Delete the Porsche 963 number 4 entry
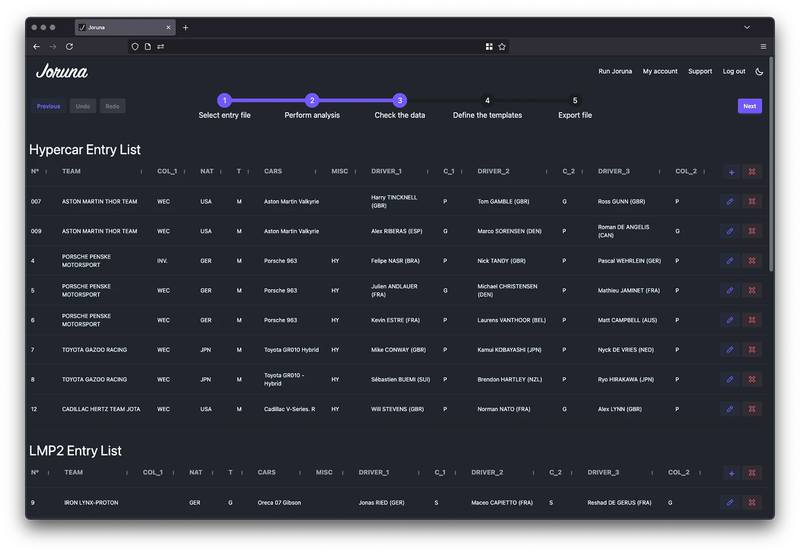 (752, 261)
